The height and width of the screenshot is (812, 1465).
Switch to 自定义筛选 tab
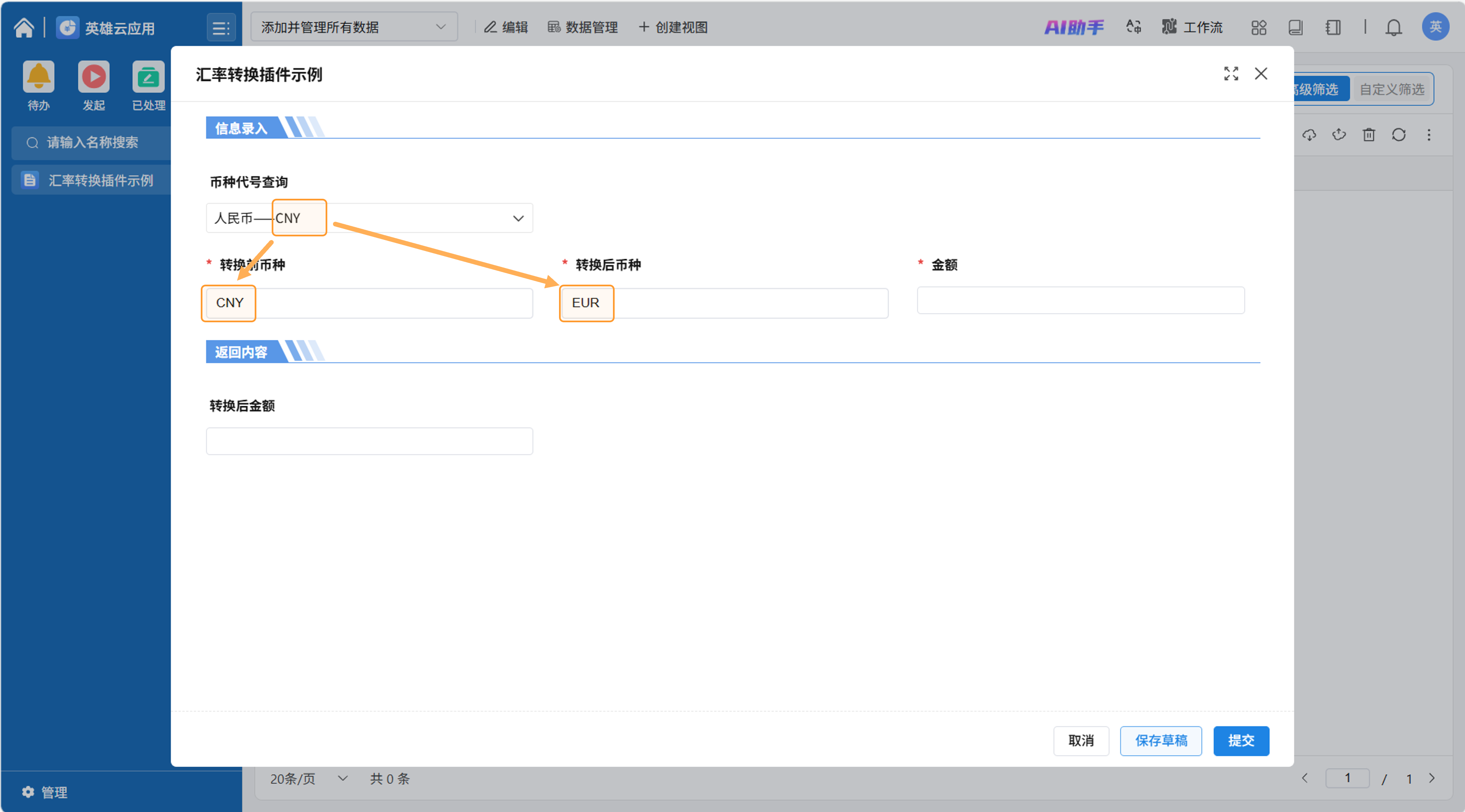(1392, 89)
